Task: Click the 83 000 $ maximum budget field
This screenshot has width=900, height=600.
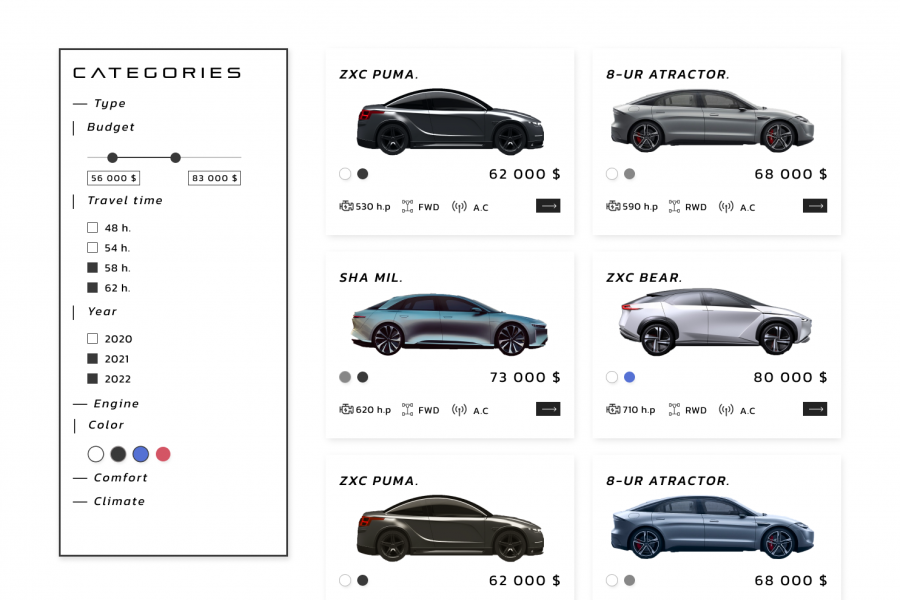Action: pos(215,178)
